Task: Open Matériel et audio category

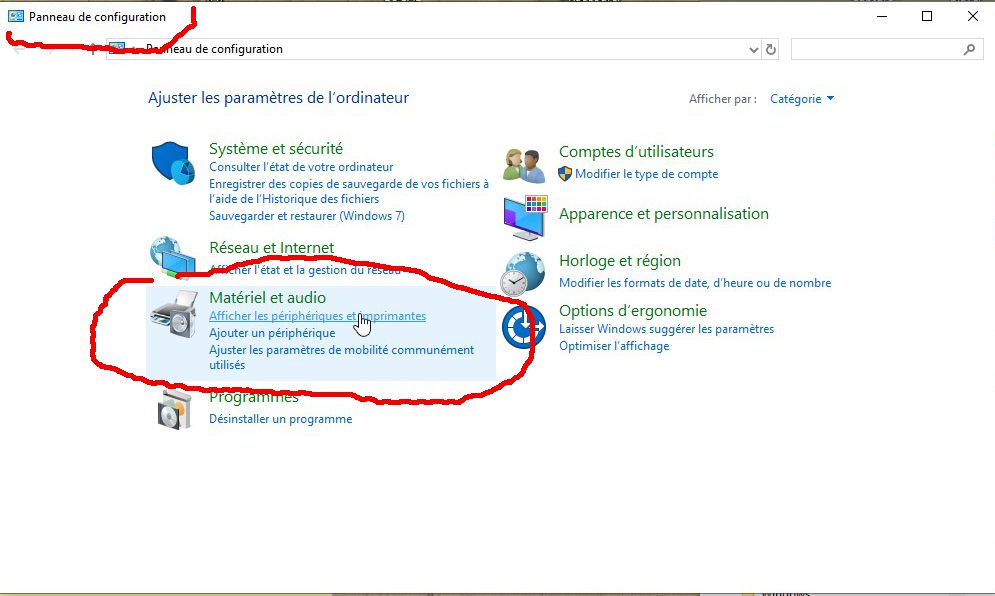Action: tap(268, 298)
